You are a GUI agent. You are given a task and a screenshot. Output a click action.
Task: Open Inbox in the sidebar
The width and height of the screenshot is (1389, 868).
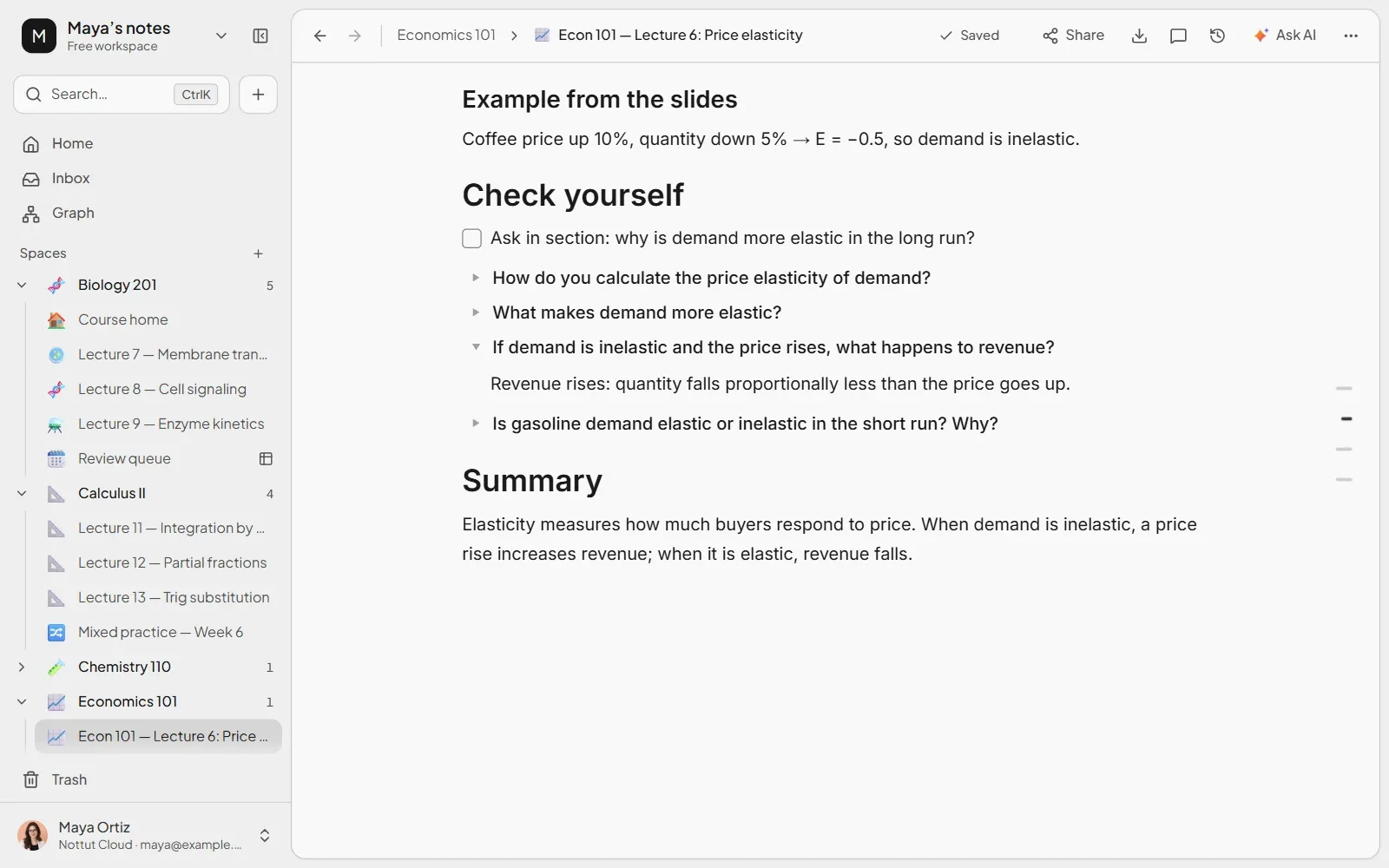click(146, 178)
